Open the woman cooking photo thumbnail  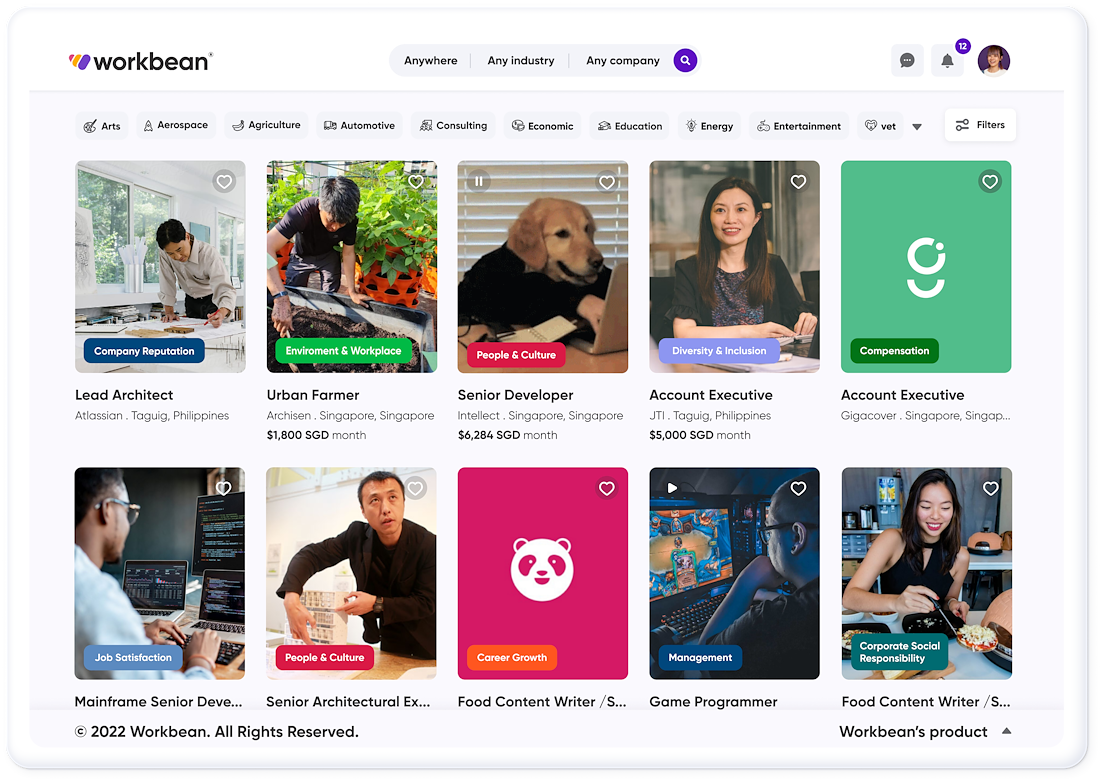(926, 573)
